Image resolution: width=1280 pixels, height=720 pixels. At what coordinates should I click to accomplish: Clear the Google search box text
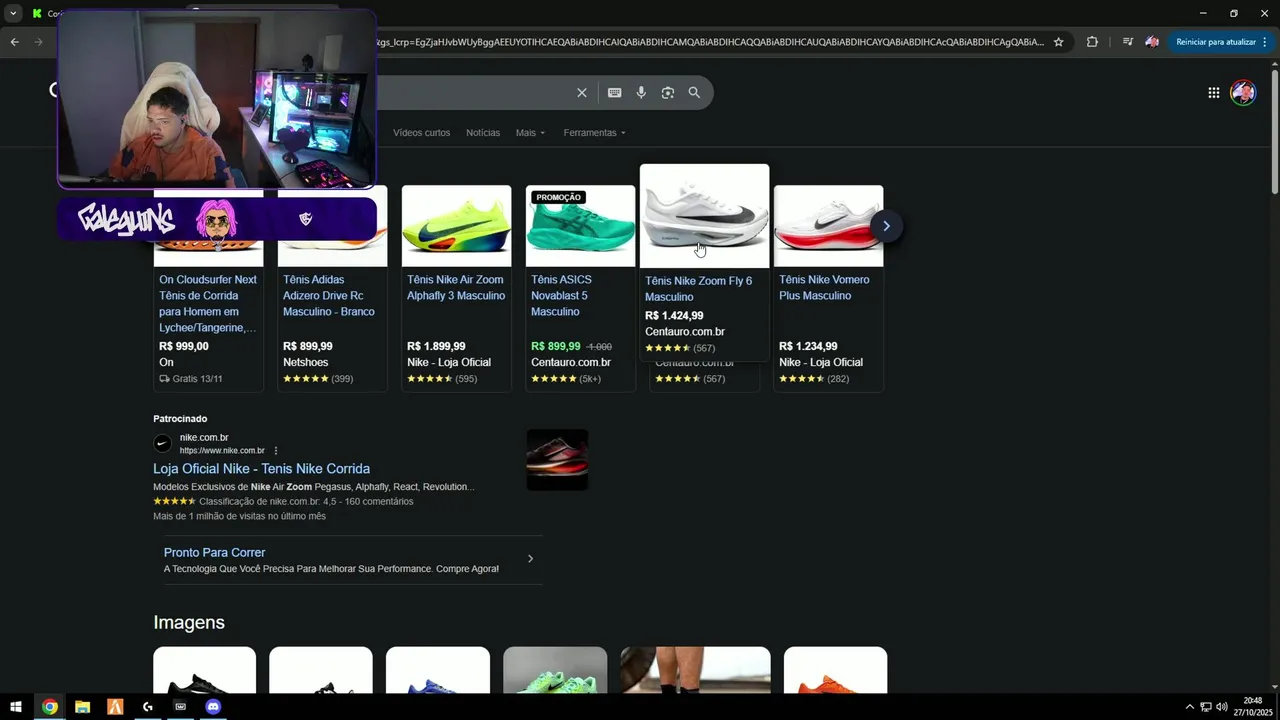coord(582,93)
